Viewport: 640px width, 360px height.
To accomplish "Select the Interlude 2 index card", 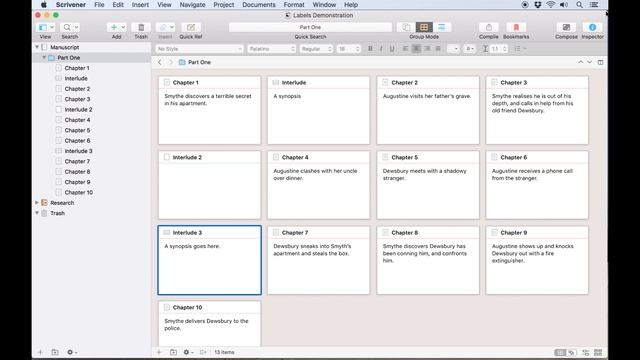I will point(209,185).
